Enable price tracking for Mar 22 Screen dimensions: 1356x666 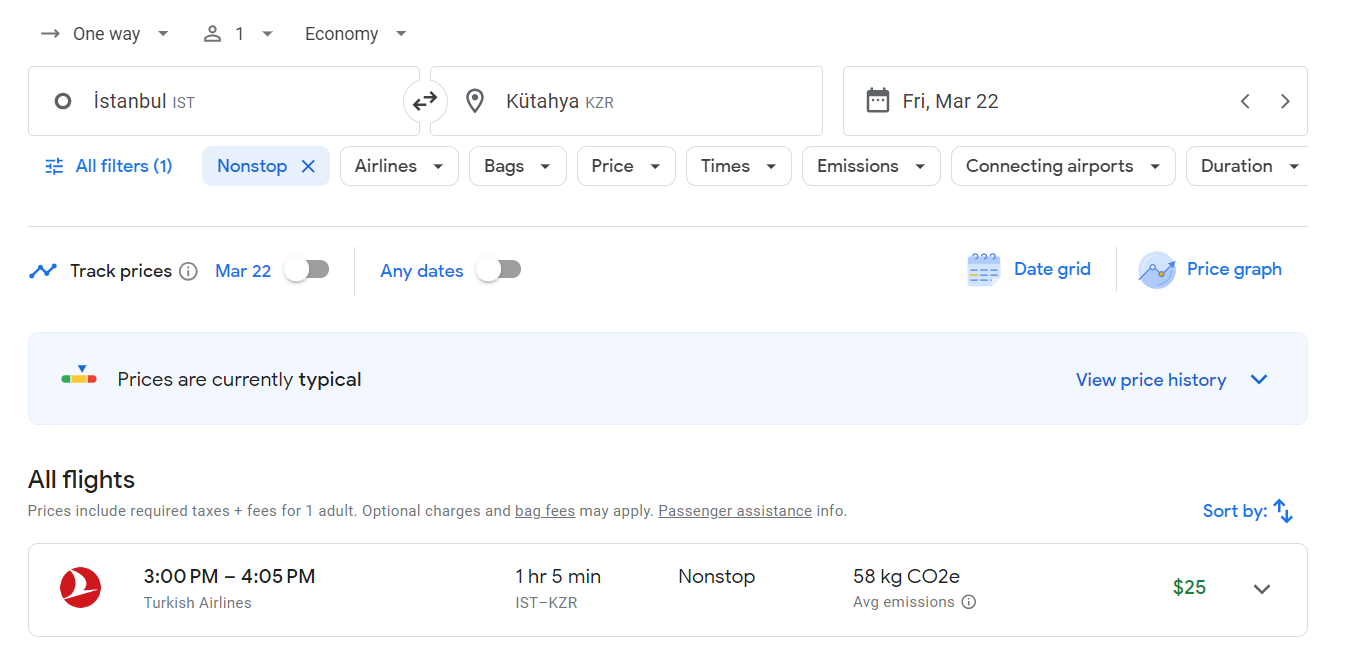pyautogui.click(x=306, y=270)
